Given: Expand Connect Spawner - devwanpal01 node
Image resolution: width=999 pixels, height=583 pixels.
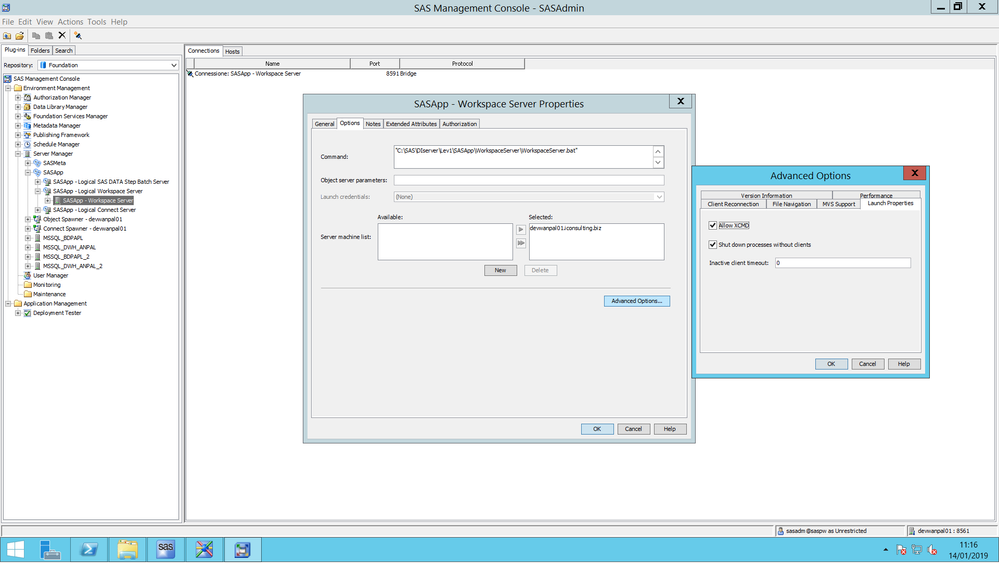Looking at the screenshot, I should pyautogui.click(x=28, y=229).
